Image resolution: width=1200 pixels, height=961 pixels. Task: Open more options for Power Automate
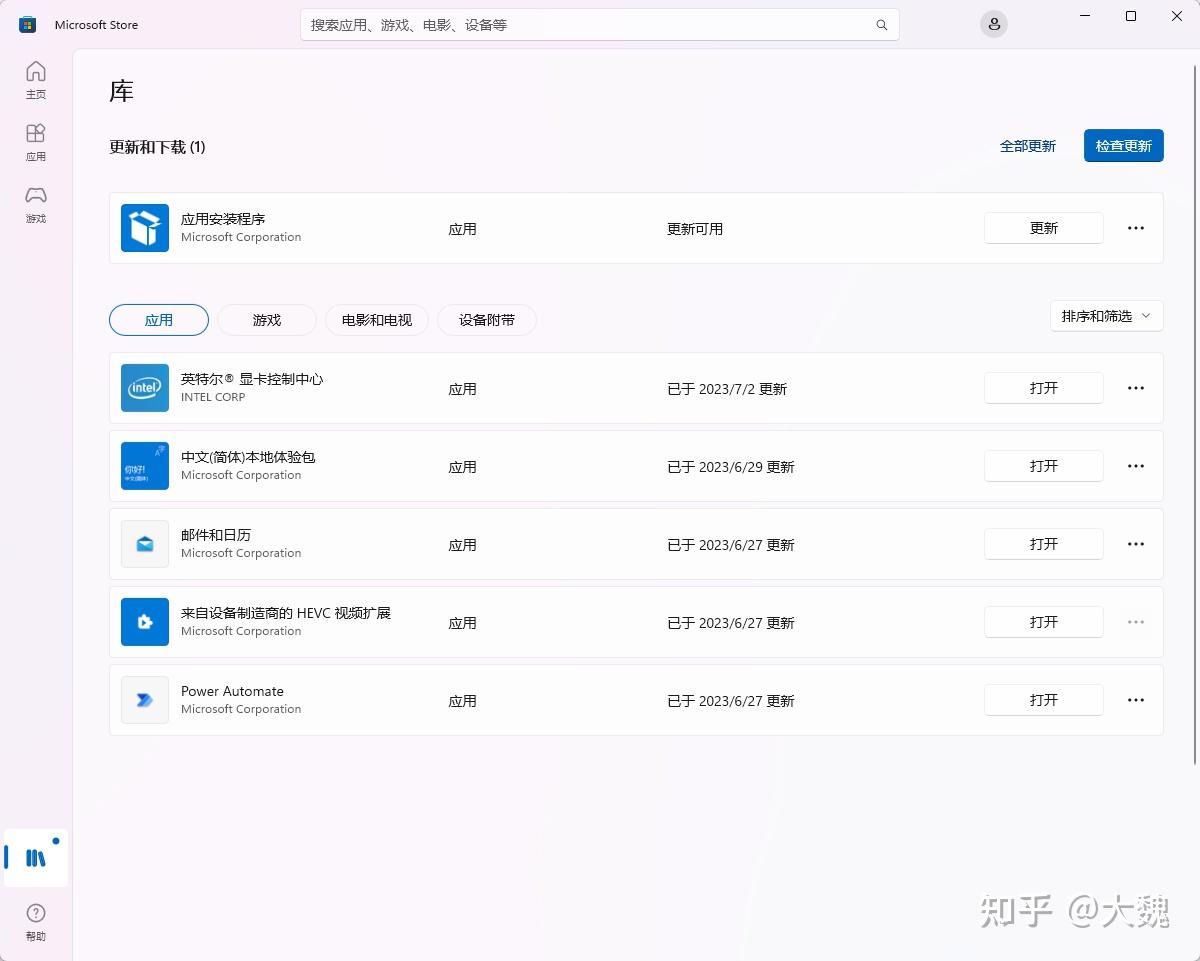[x=1136, y=700]
